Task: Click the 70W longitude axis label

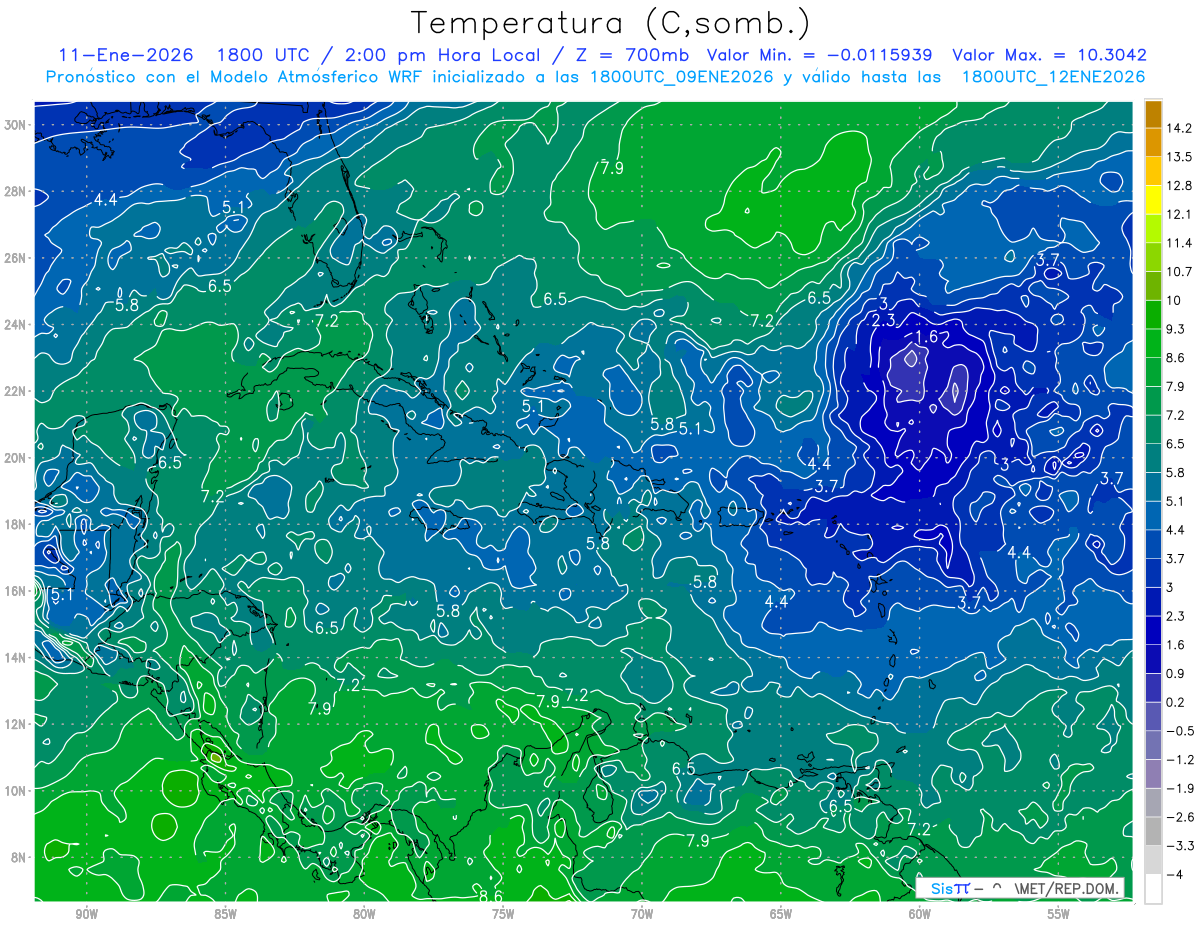Action: pos(642,915)
